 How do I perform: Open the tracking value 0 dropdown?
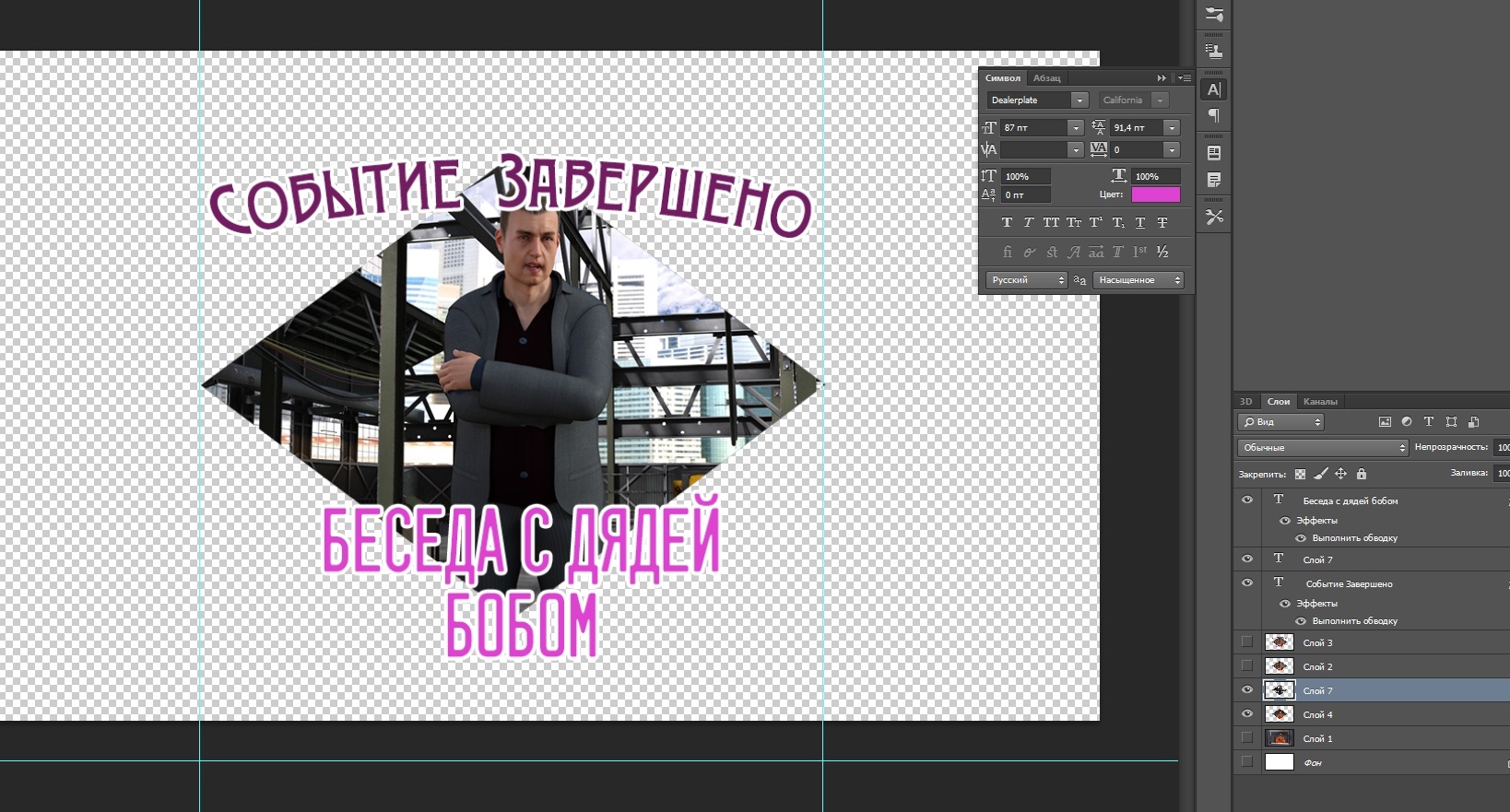[x=1172, y=150]
